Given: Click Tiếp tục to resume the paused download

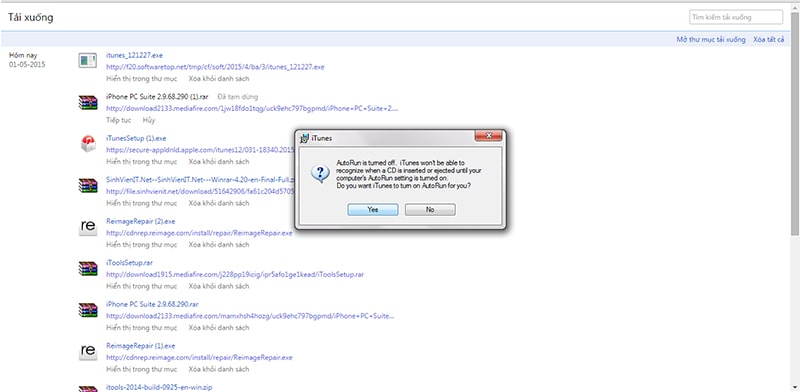Looking at the screenshot, I should pos(118,120).
